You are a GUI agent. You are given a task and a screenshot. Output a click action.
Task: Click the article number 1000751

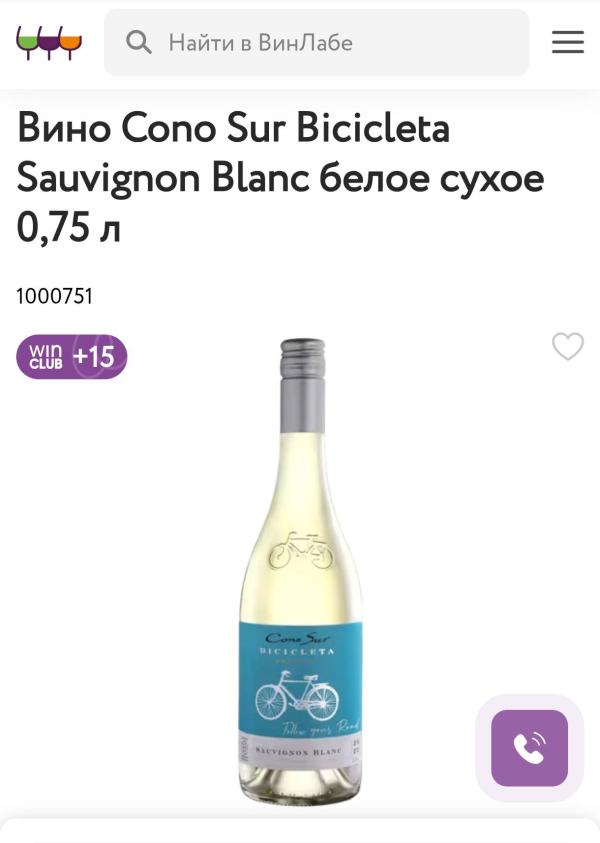54,296
